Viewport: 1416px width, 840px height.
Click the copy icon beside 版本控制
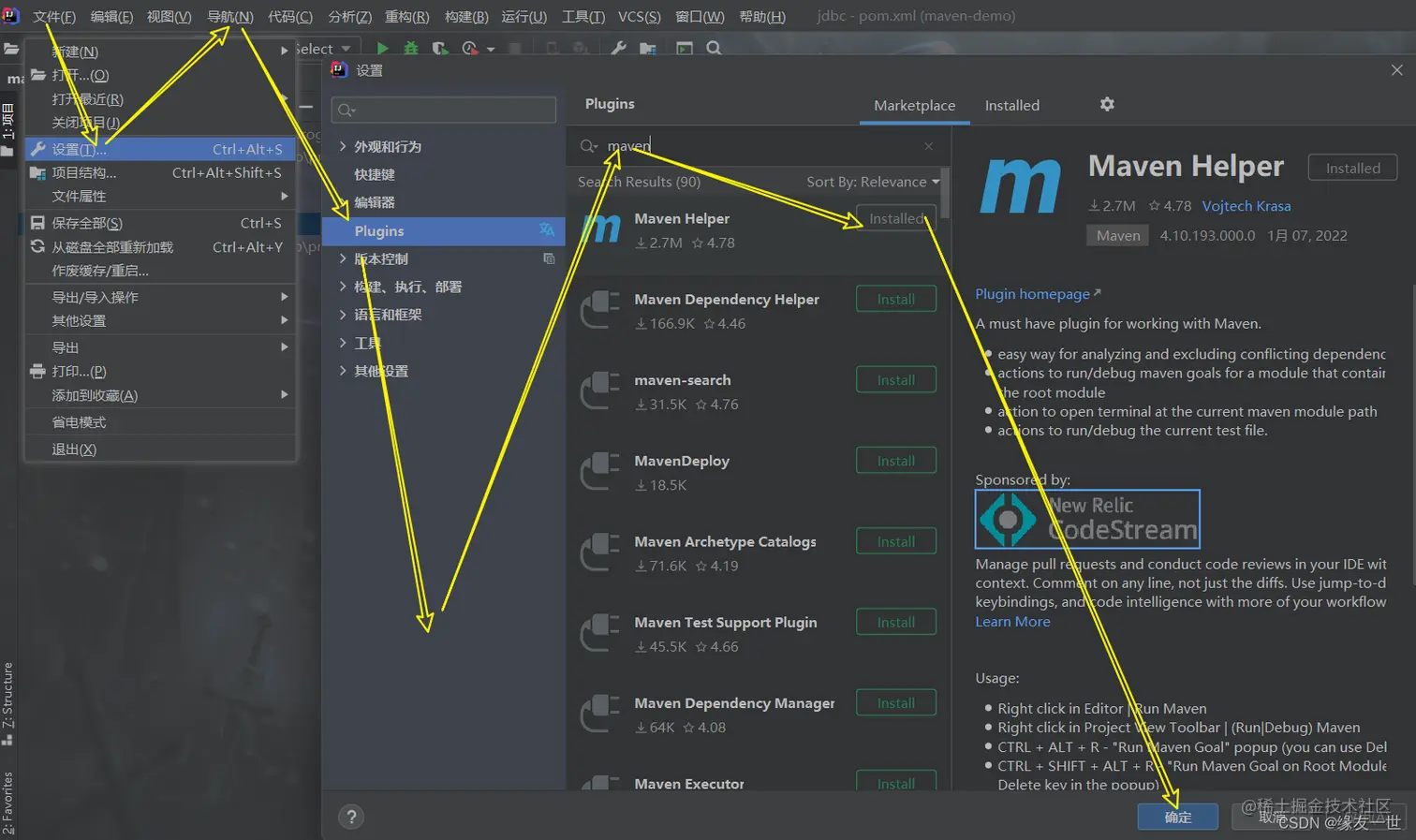click(x=549, y=258)
